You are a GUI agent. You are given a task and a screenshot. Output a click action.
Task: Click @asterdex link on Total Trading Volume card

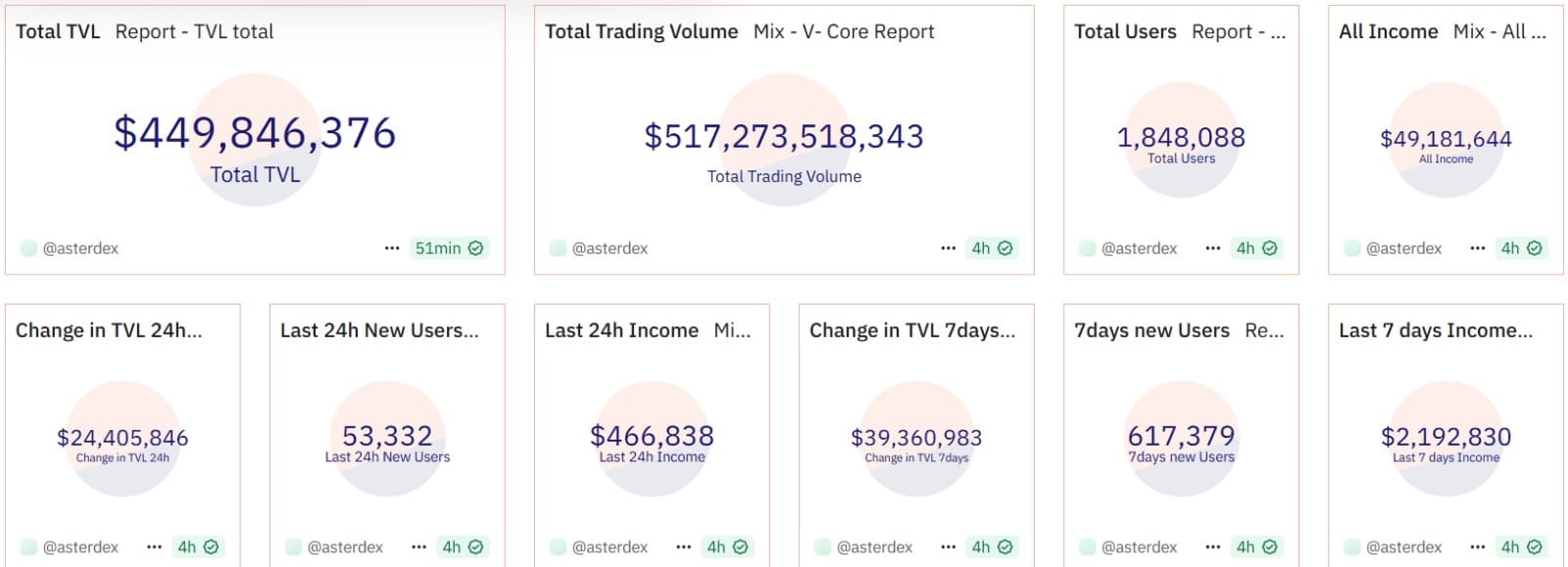click(610, 249)
